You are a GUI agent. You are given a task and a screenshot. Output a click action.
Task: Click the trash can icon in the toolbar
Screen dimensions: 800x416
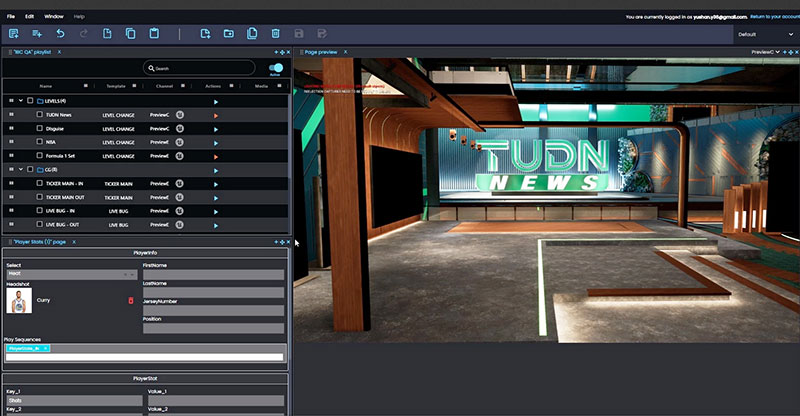274,34
